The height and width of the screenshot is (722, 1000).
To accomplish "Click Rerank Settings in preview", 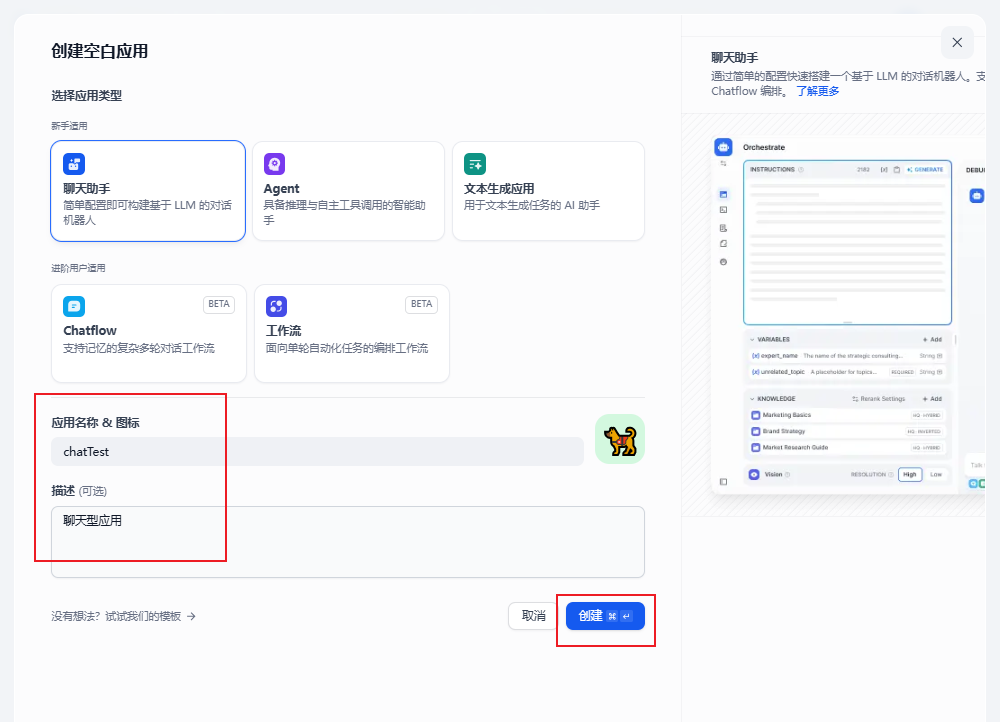I will point(879,399).
